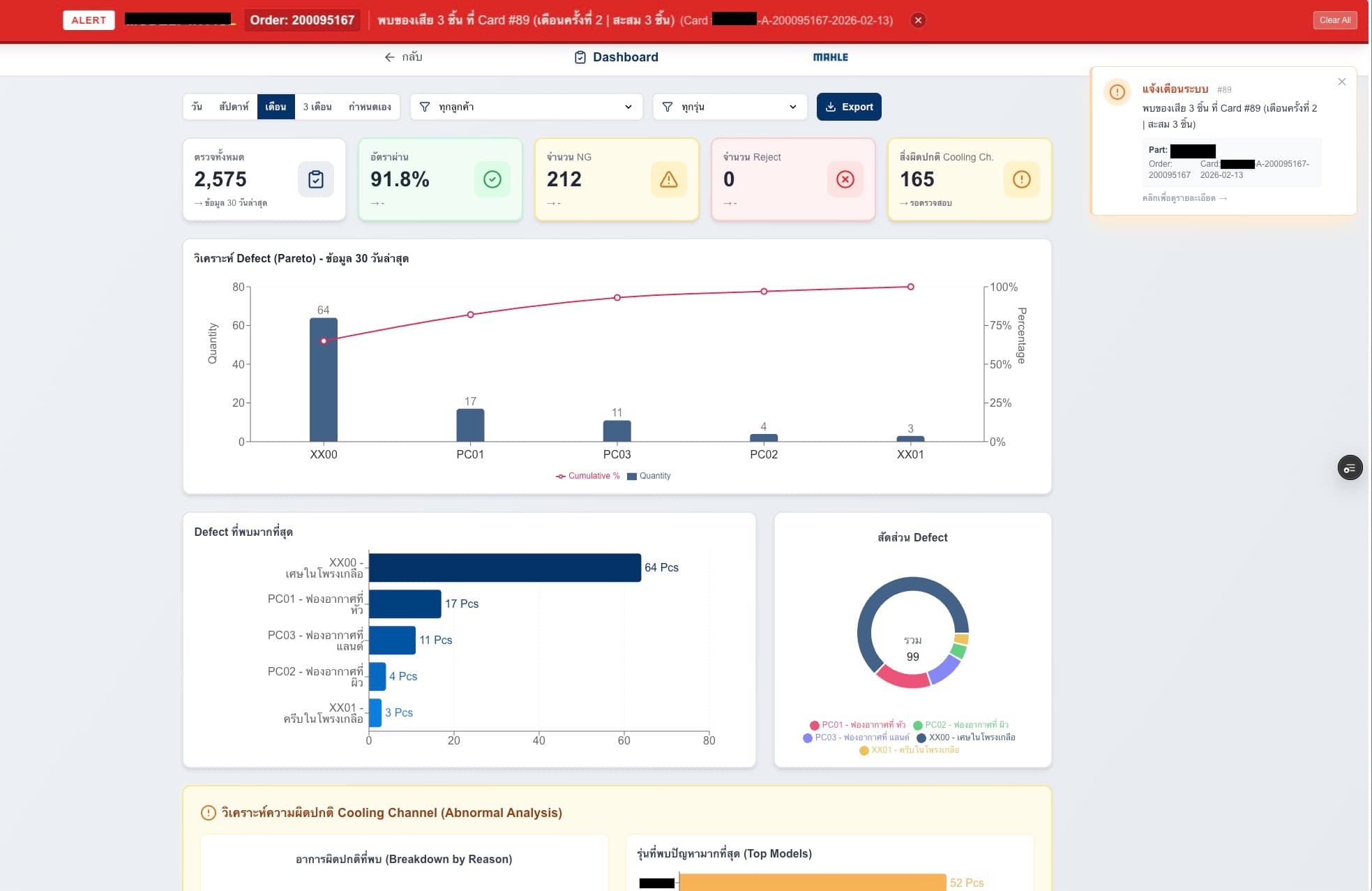The height and width of the screenshot is (891, 1372).
Task: Click Clear All in alert banner
Action: (x=1335, y=20)
